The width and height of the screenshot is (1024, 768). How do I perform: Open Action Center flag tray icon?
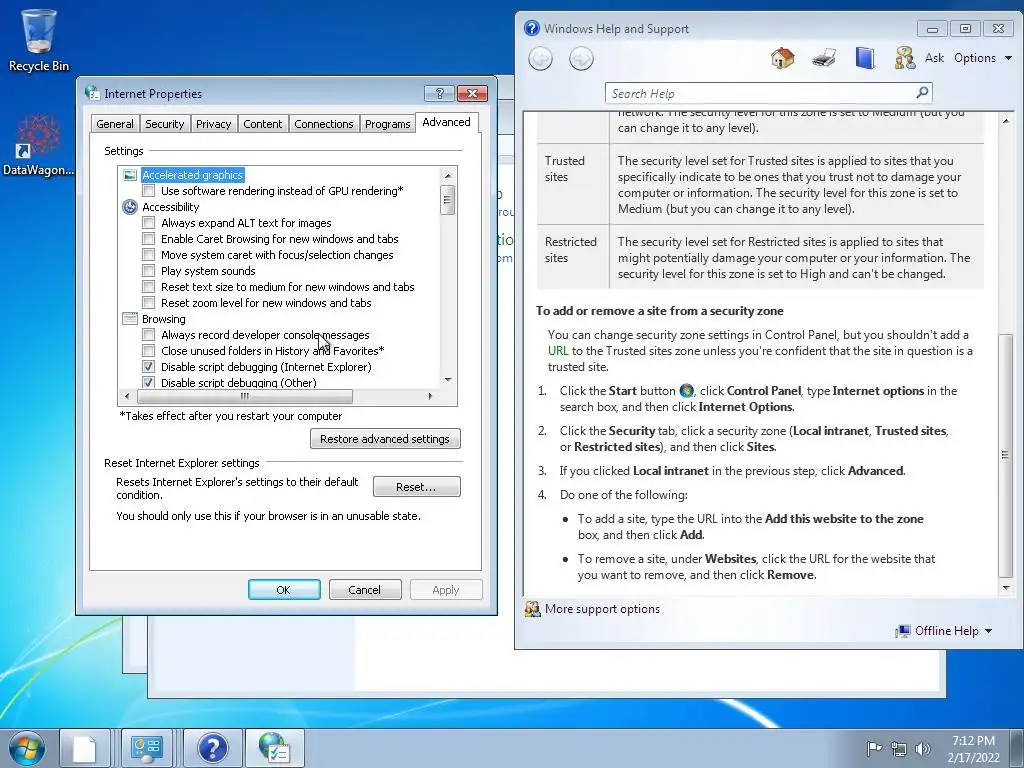[874, 748]
